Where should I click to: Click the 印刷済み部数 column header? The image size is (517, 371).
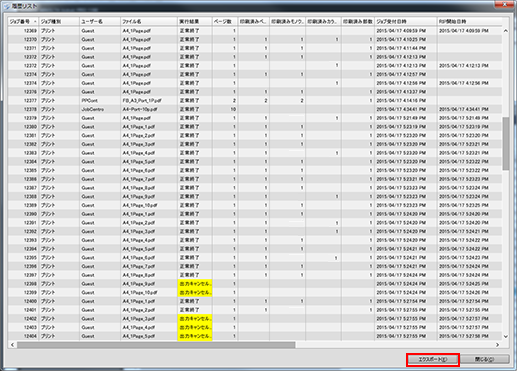(x=358, y=22)
